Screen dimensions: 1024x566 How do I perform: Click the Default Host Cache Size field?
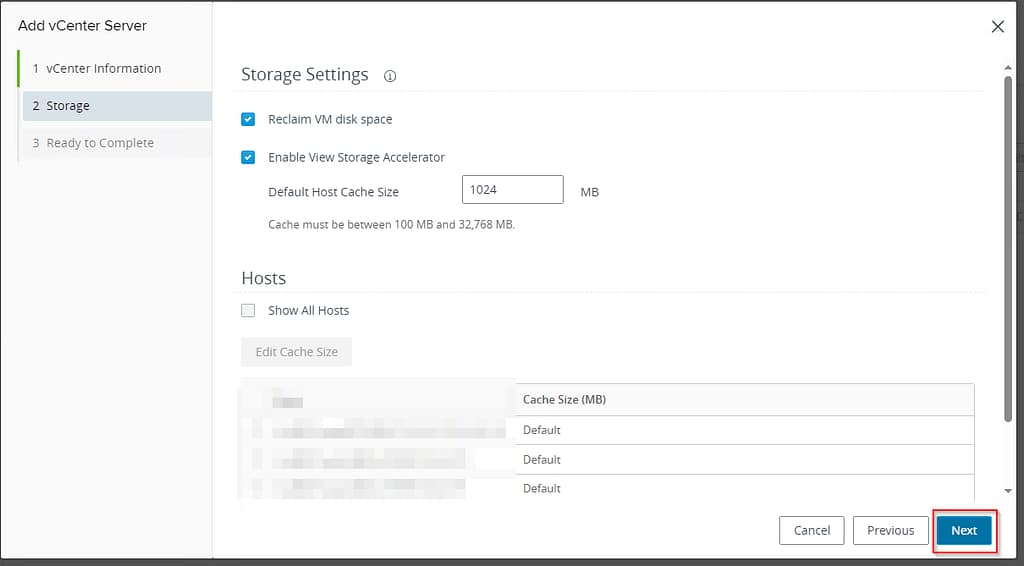point(512,190)
